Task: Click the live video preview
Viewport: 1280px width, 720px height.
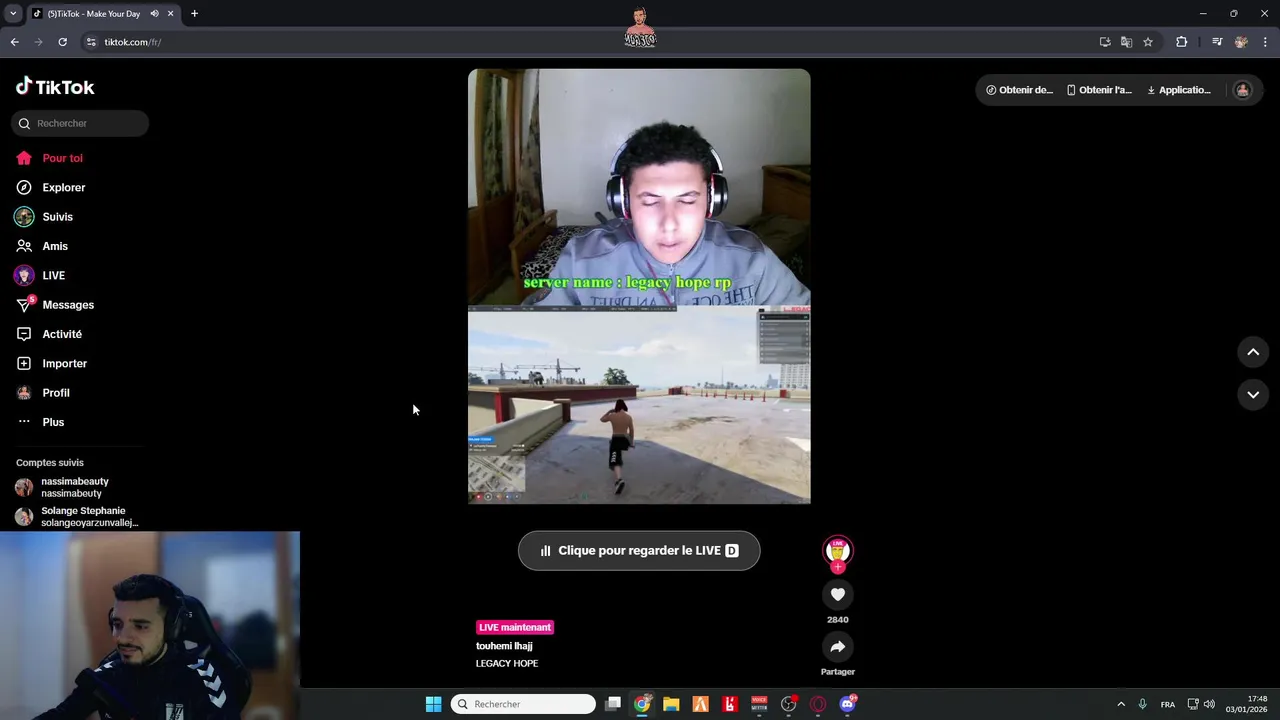Action: [639, 286]
